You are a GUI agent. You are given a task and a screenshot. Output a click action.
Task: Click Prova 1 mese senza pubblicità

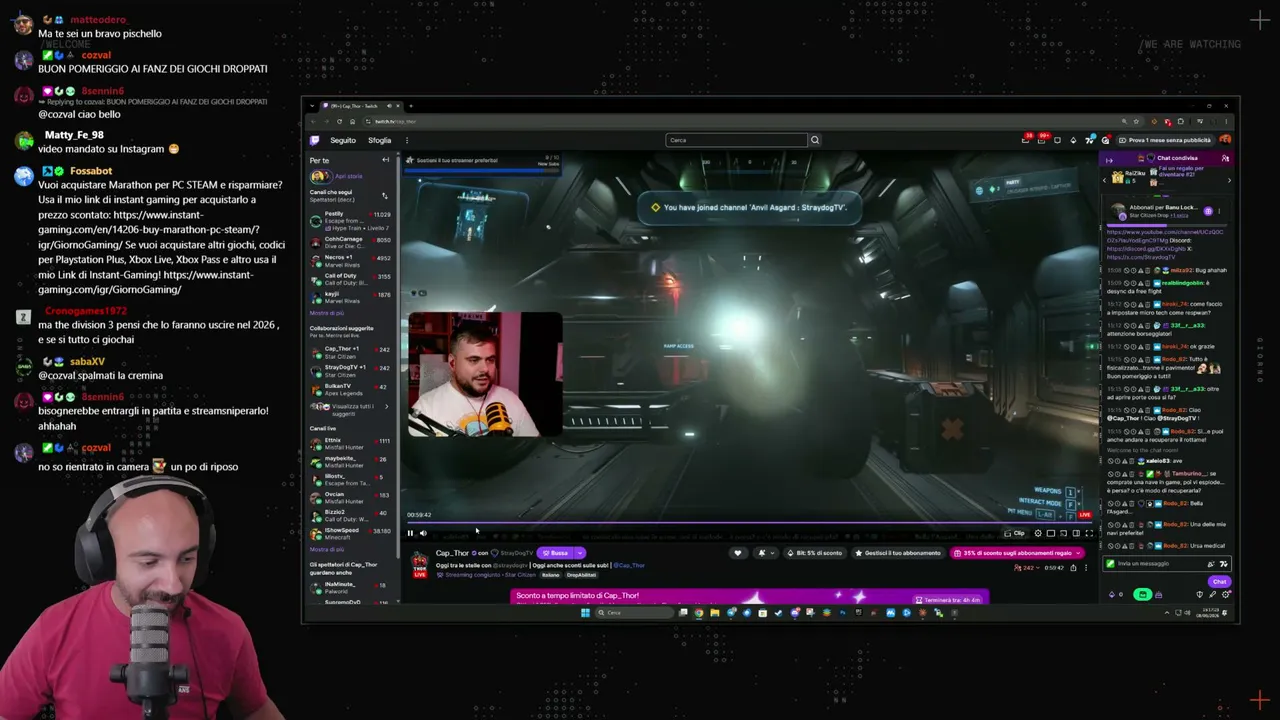tap(1165, 140)
